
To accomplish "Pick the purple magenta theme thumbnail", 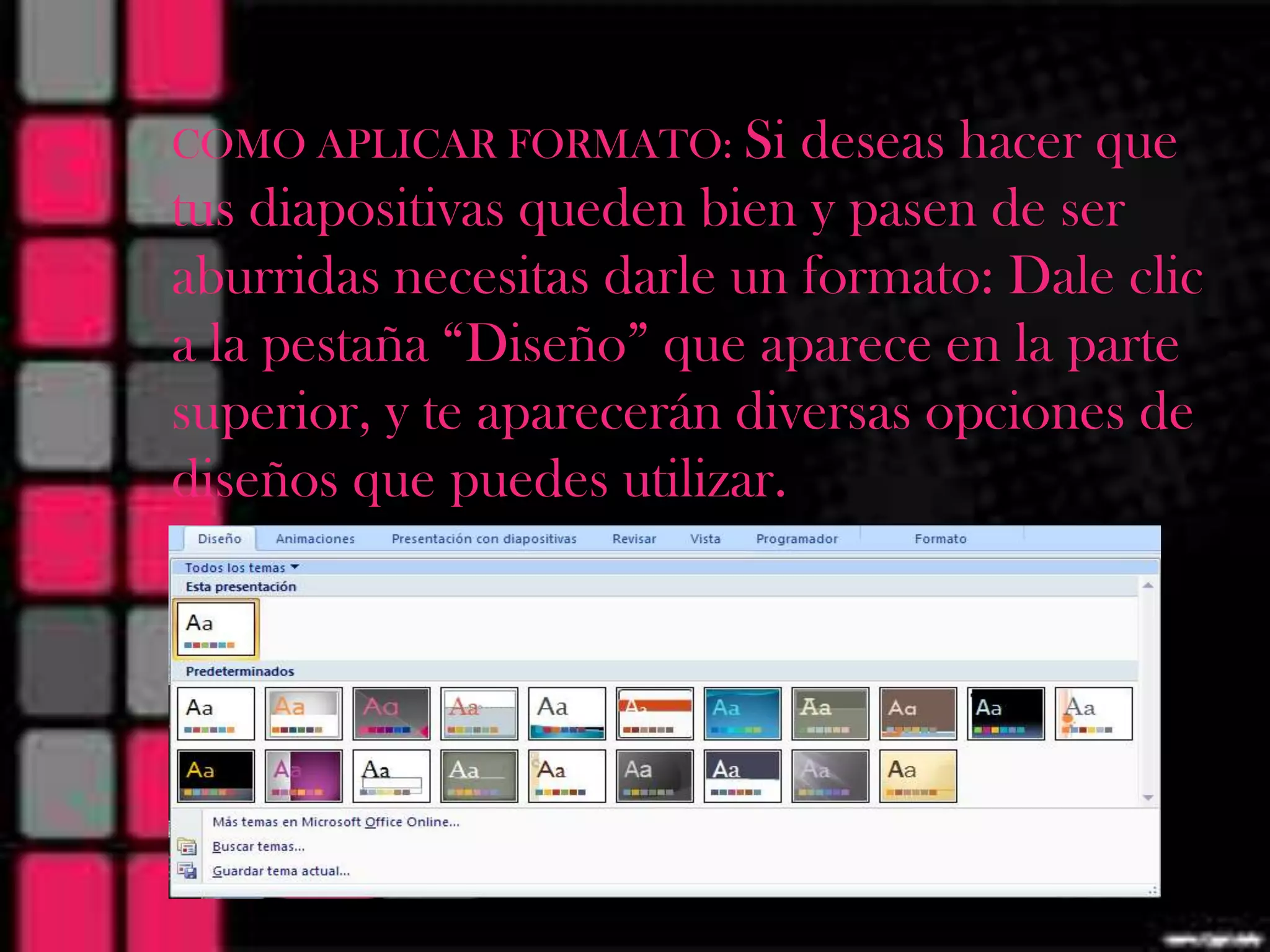I will (x=303, y=776).
